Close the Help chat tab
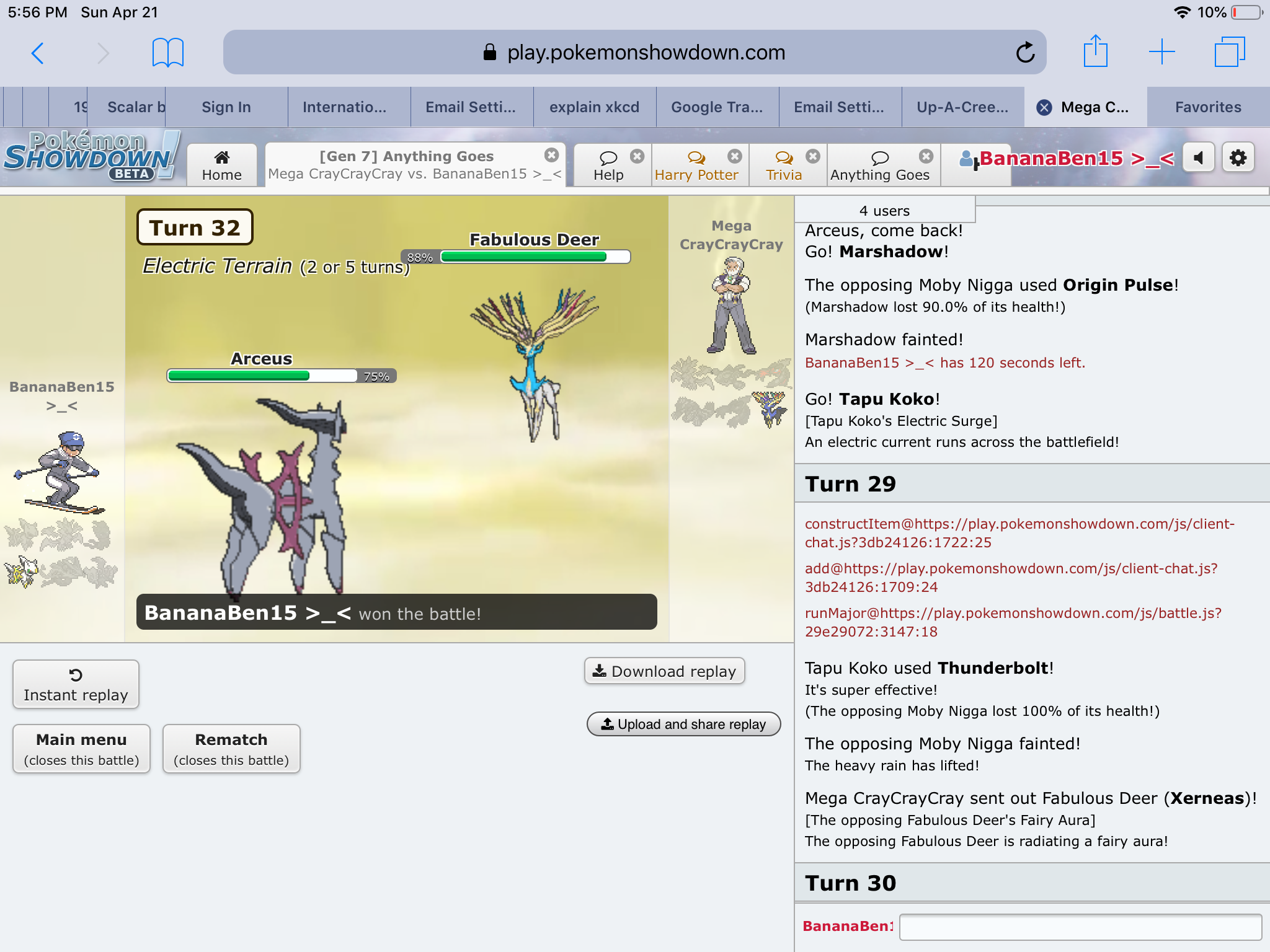This screenshot has width=1270, height=952. [x=637, y=156]
